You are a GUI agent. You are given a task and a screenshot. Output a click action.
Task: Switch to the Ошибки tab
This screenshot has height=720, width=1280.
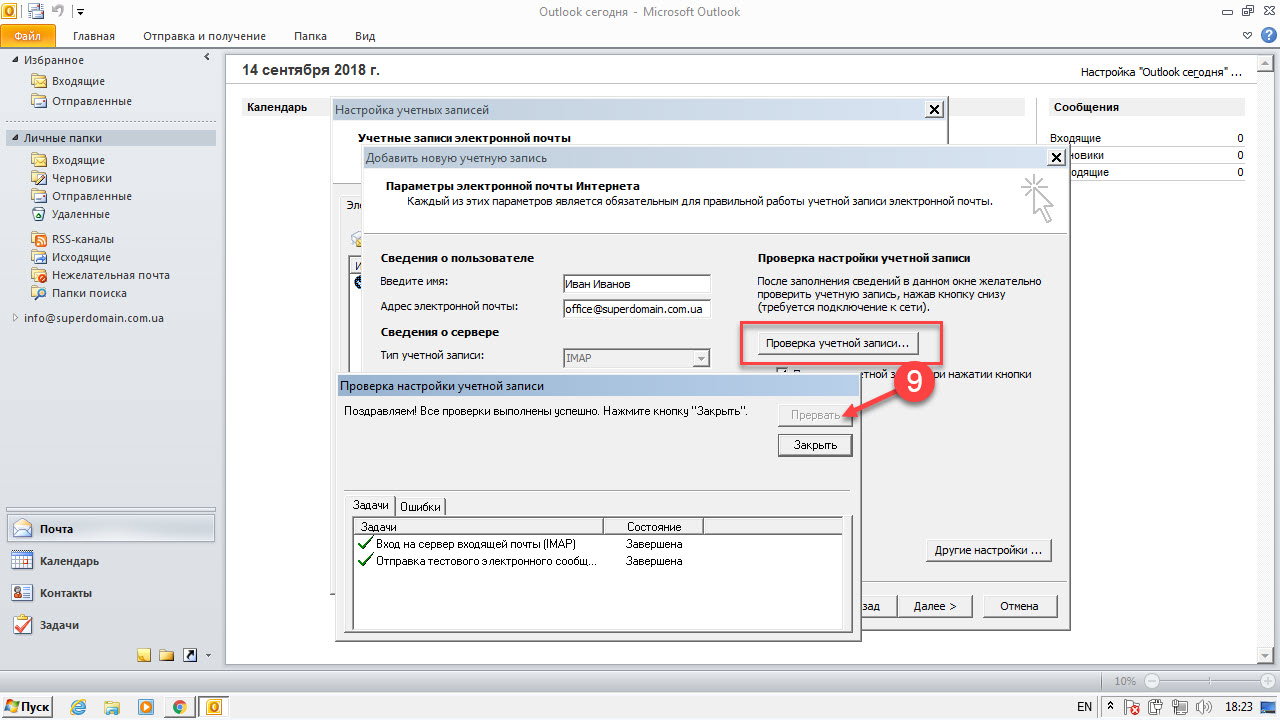(x=419, y=507)
